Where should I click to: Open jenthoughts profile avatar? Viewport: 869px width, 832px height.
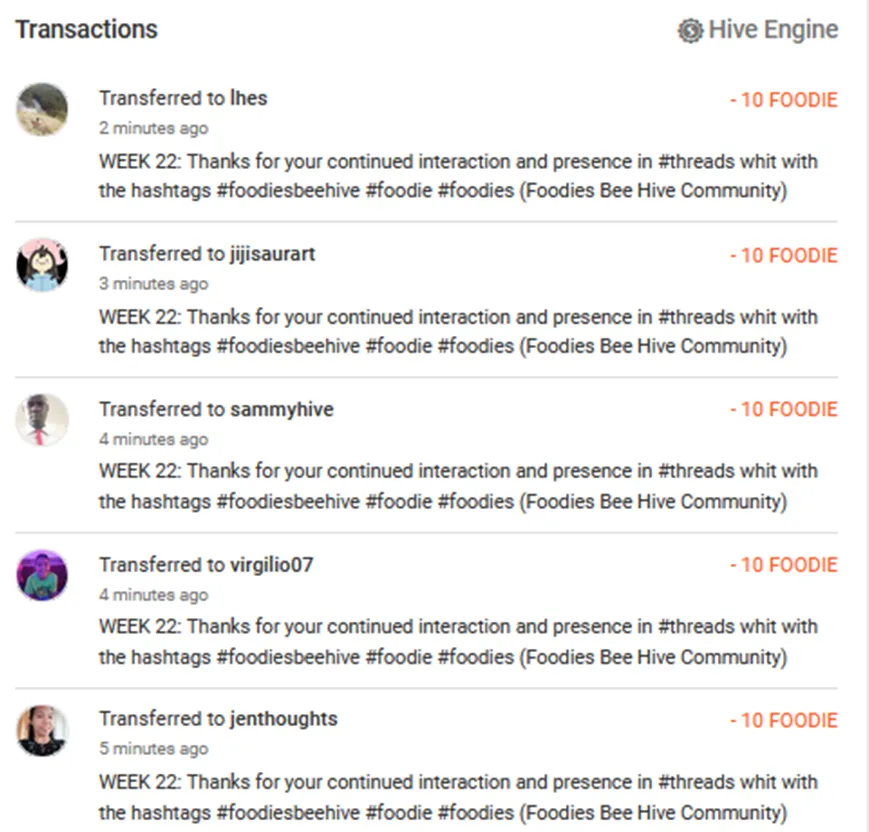point(42,730)
